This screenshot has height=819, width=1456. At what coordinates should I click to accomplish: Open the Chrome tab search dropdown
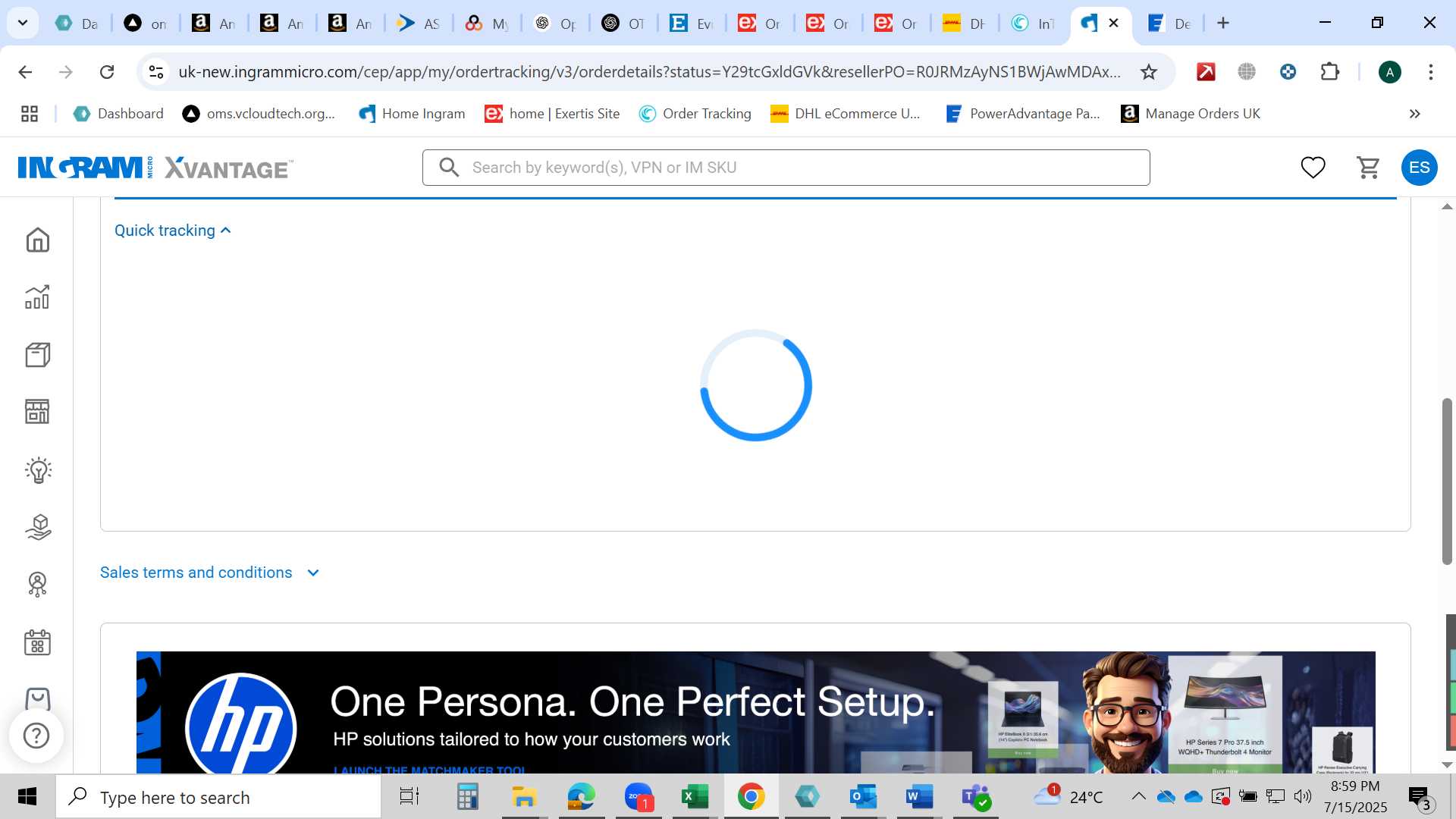[23, 23]
